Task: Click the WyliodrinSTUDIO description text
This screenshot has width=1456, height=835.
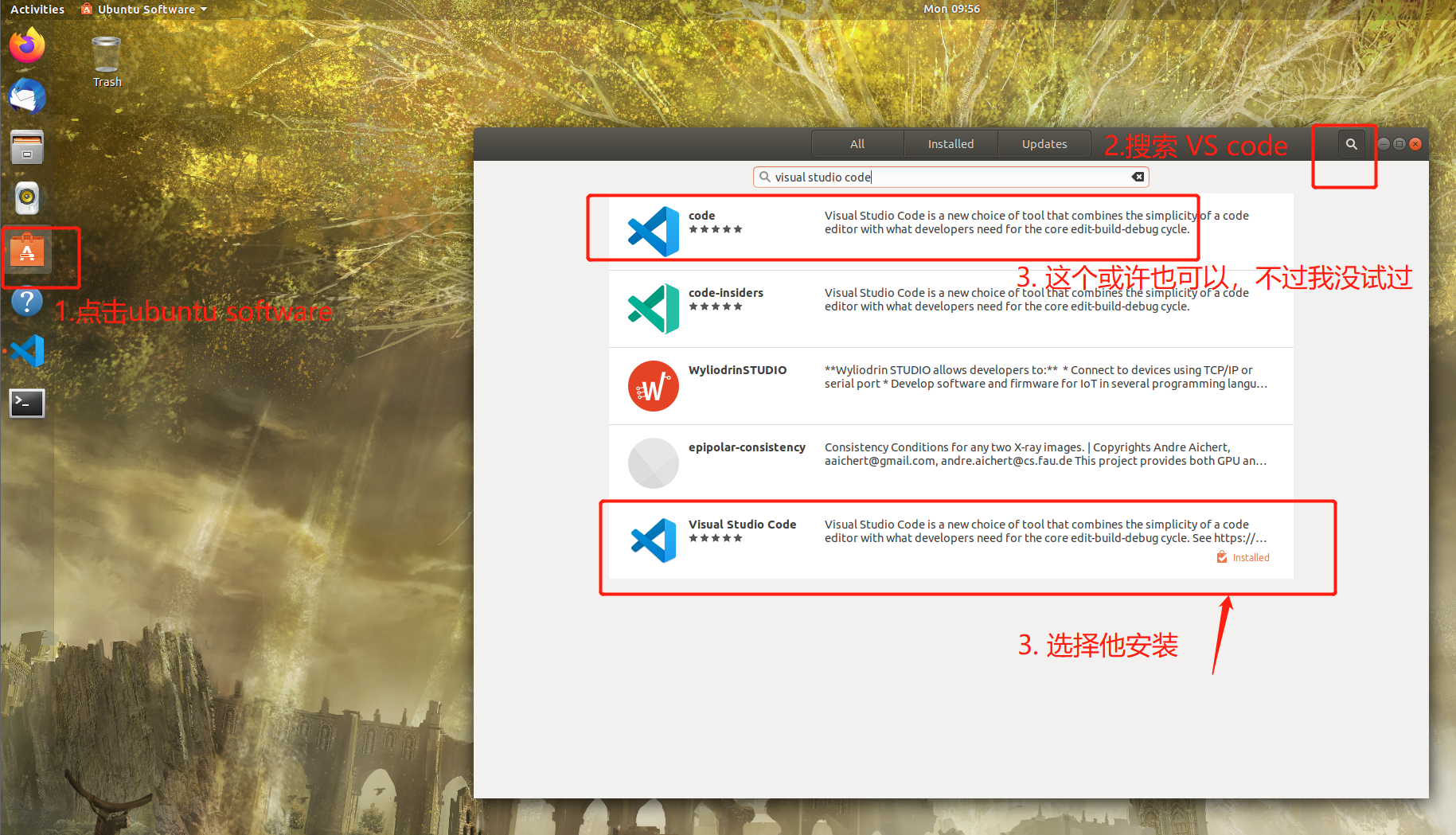Action: pos(1045,377)
